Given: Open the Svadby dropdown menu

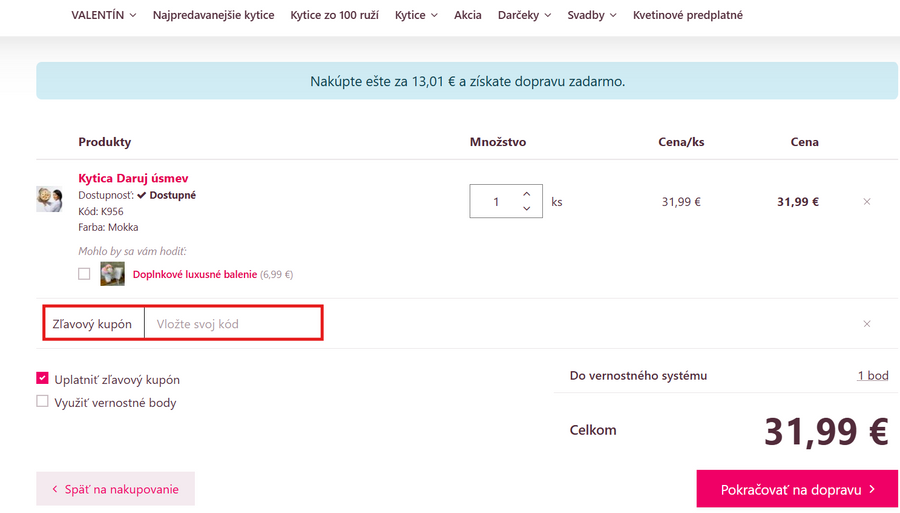Looking at the screenshot, I should click(x=591, y=15).
